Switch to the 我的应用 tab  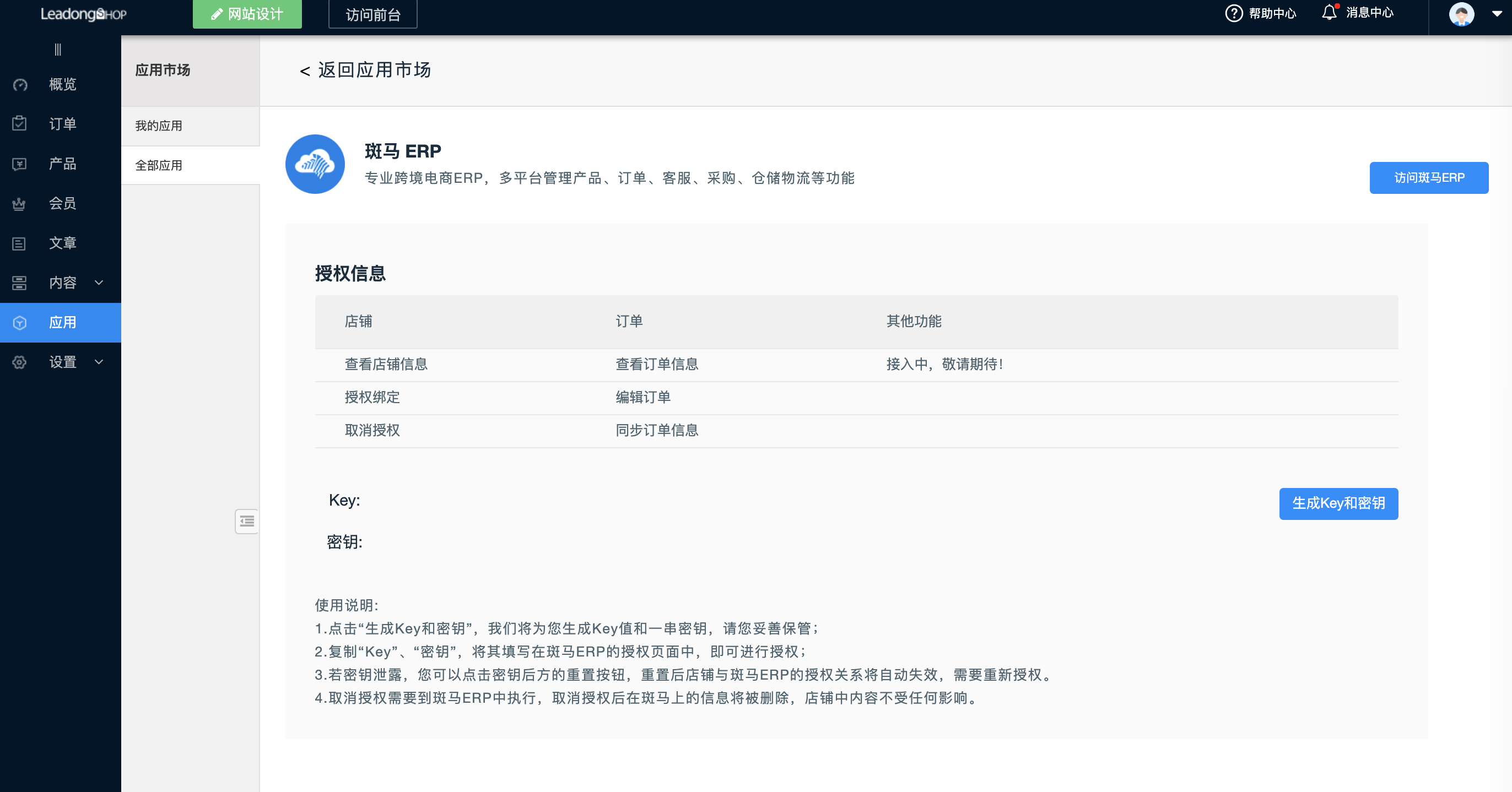point(159,126)
